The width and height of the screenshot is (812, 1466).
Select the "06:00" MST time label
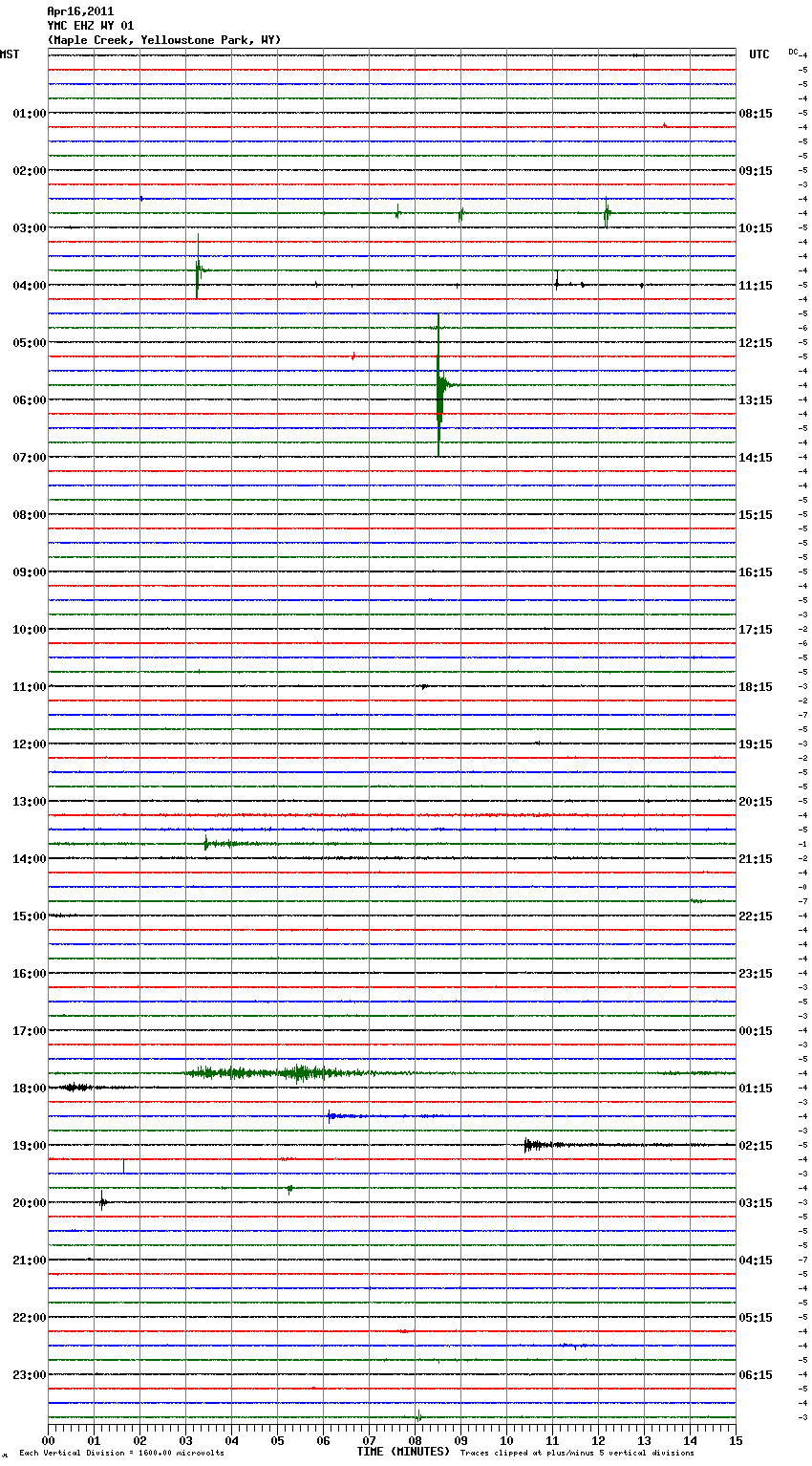pyautogui.click(x=30, y=400)
